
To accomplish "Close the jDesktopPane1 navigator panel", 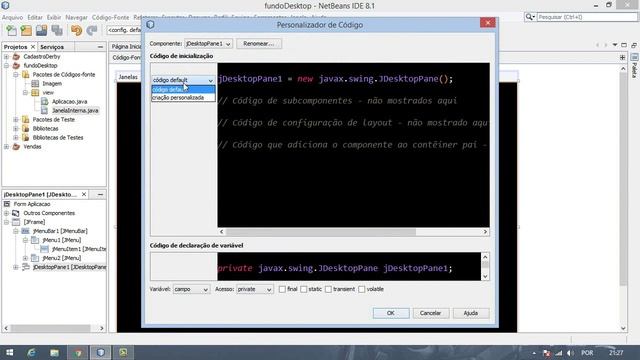I will click(84, 194).
